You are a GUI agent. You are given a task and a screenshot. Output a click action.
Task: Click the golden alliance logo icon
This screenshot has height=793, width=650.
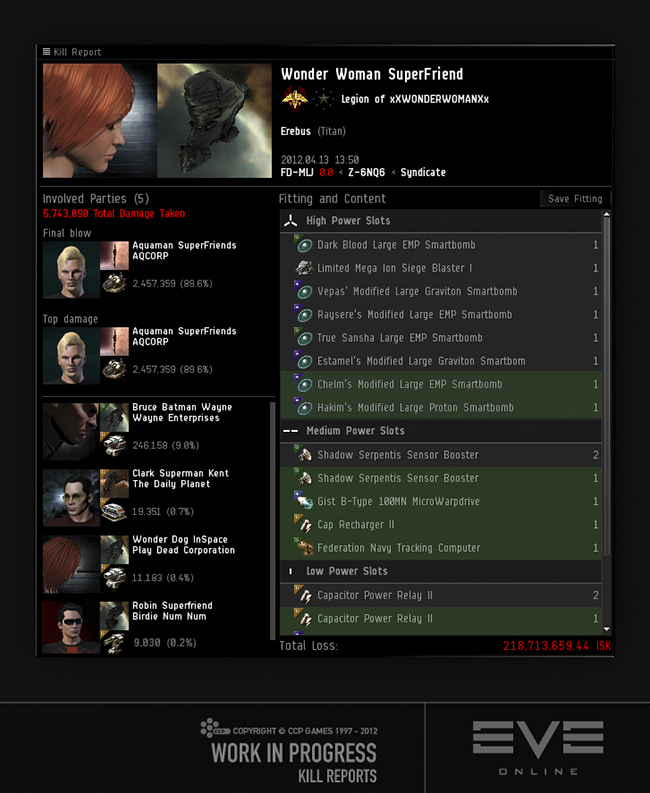(x=294, y=99)
